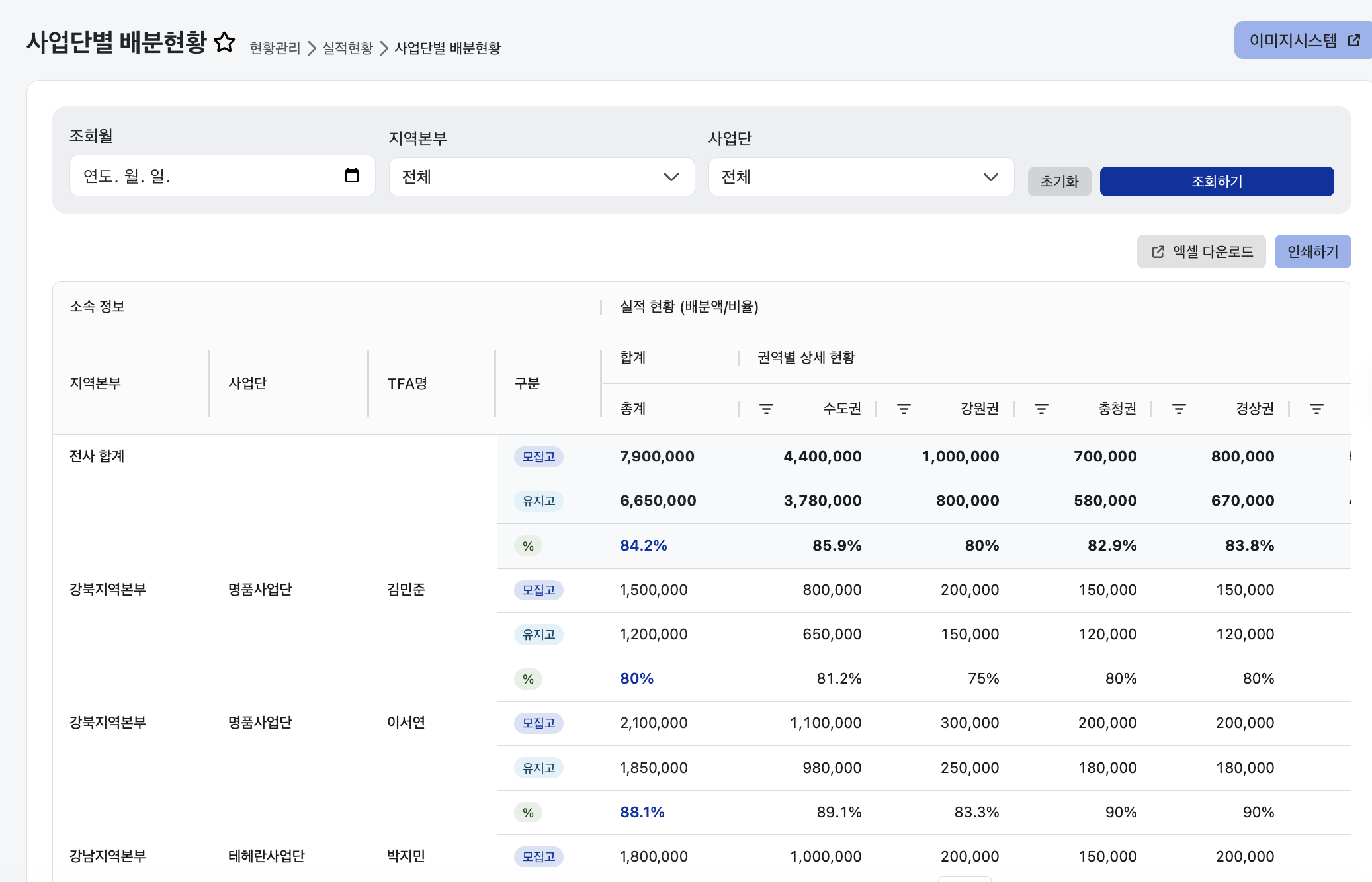Viewport: 1372px width, 882px height.
Task: Click 85.9% in 수도권 column
Action: (837, 545)
